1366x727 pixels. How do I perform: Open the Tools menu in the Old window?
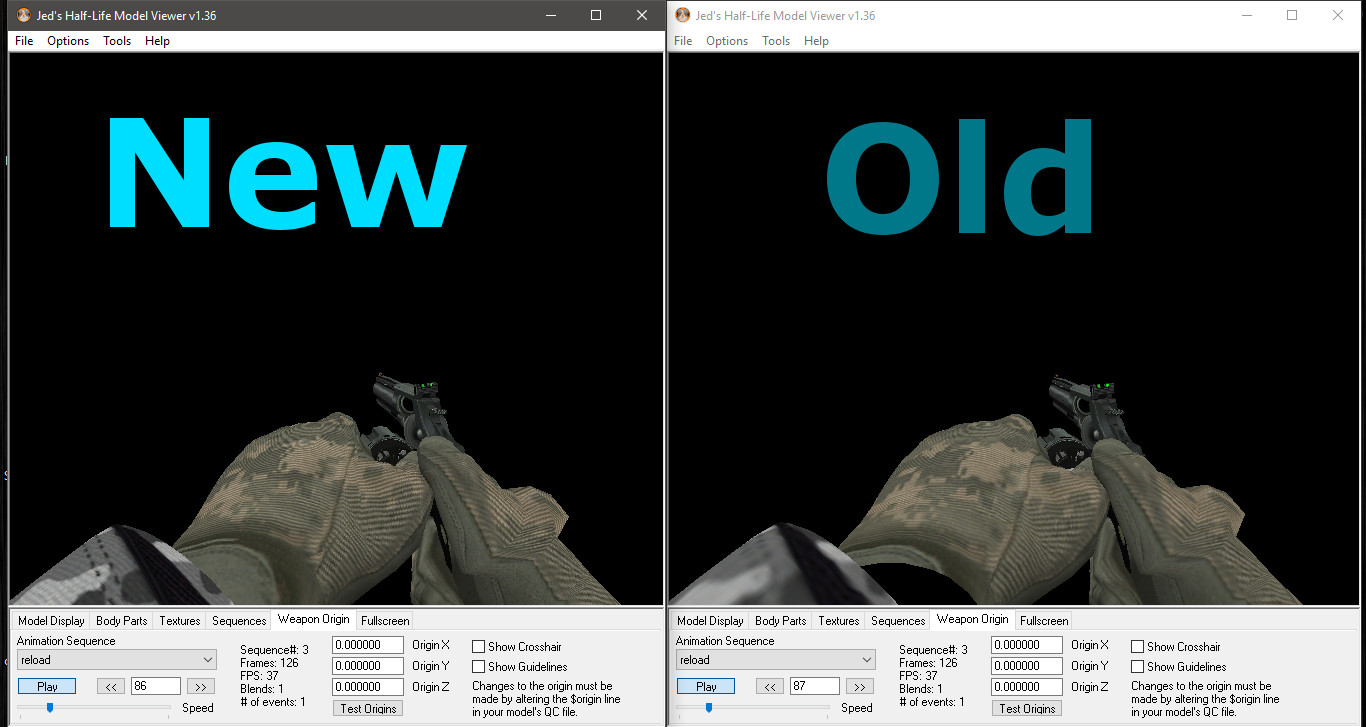(776, 41)
